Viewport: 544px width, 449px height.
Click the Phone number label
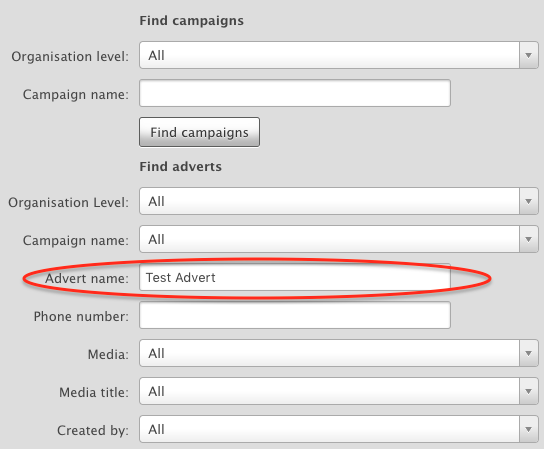(x=81, y=316)
